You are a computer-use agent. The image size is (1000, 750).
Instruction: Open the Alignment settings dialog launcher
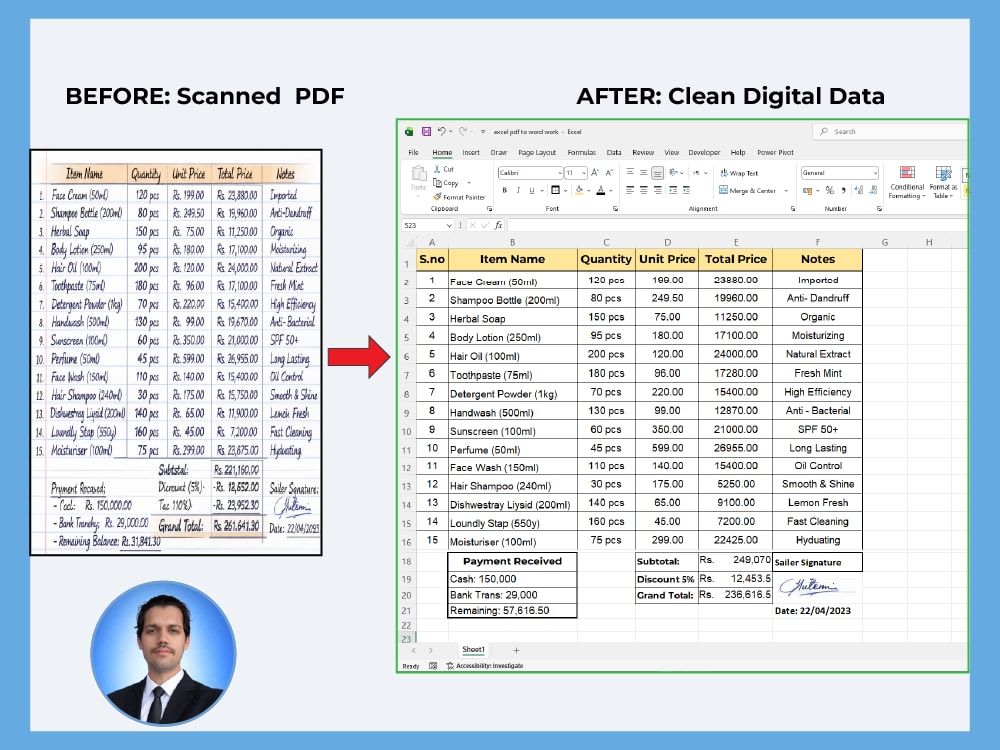[x=793, y=209]
